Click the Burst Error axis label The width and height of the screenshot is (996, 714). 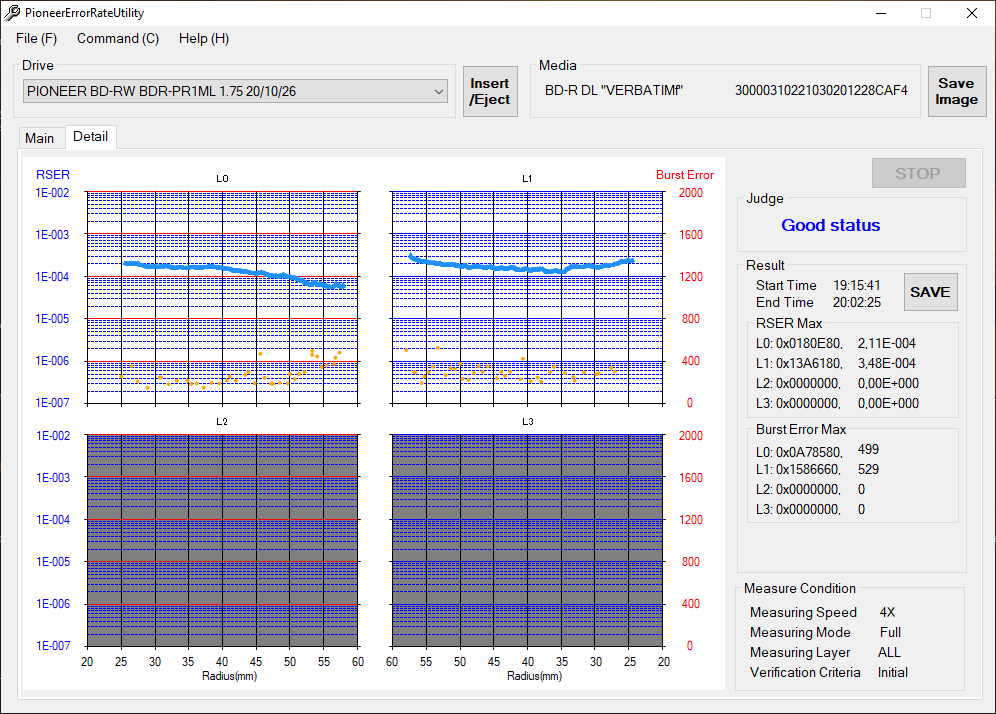[685, 175]
